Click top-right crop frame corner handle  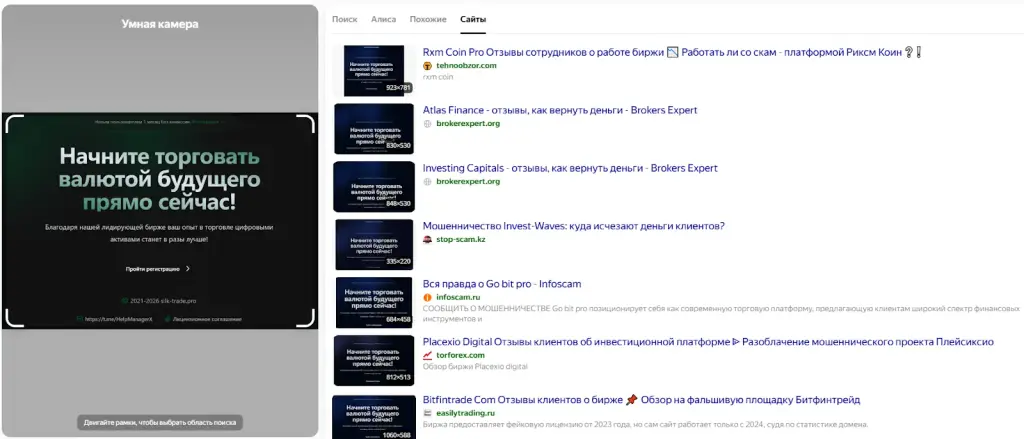click(x=306, y=123)
